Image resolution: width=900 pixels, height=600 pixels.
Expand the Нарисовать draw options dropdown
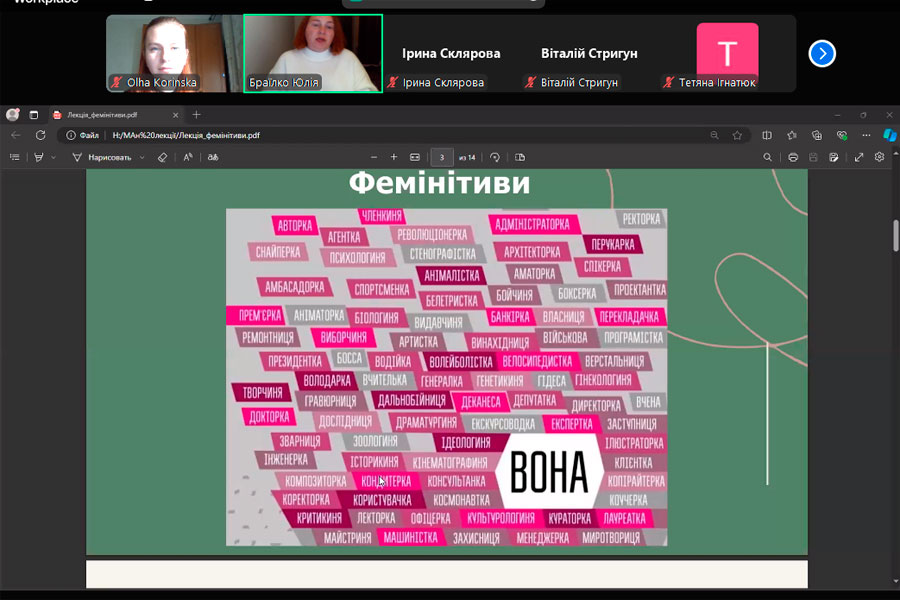pos(142,157)
